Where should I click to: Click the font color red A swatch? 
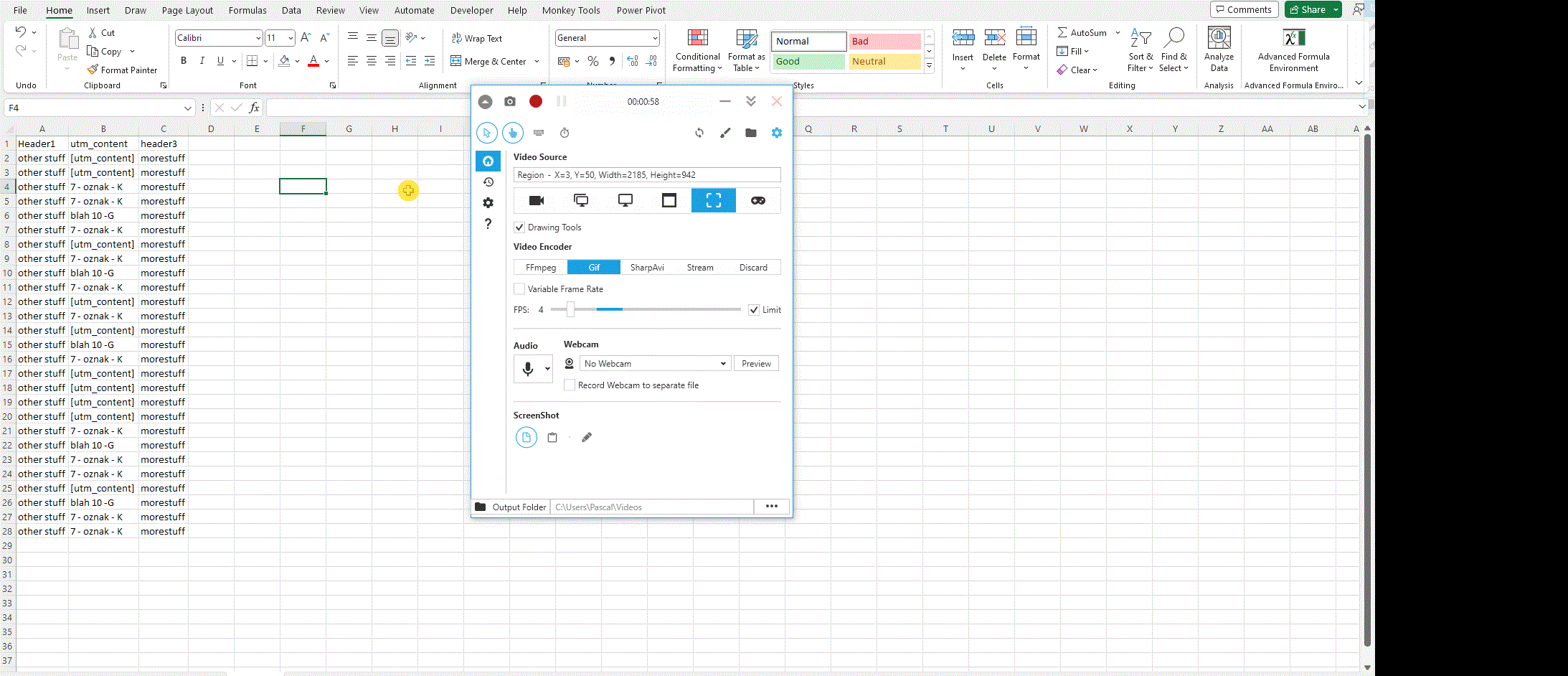coord(313,61)
